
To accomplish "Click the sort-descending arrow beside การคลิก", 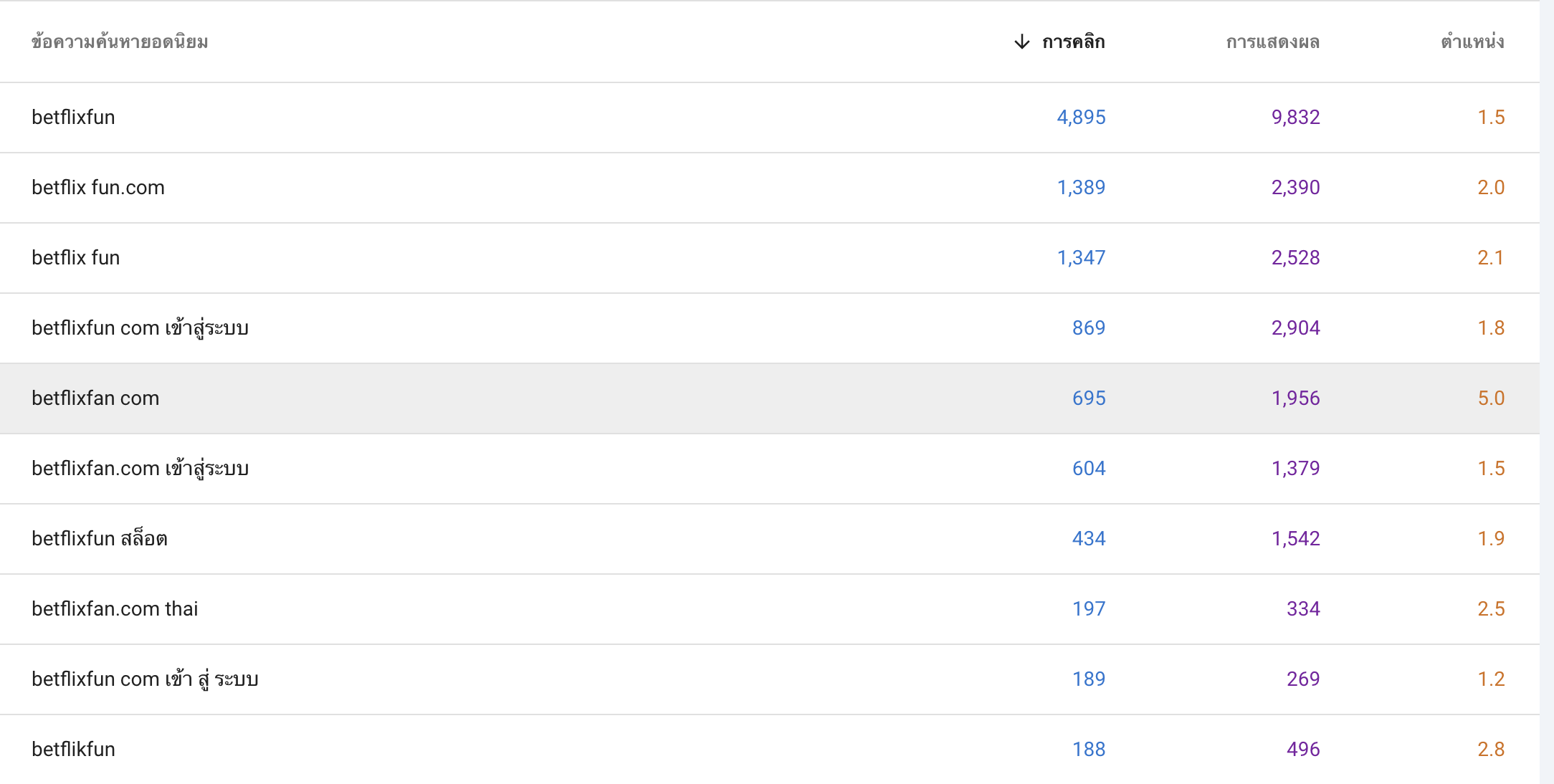I will pyautogui.click(x=1022, y=42).
